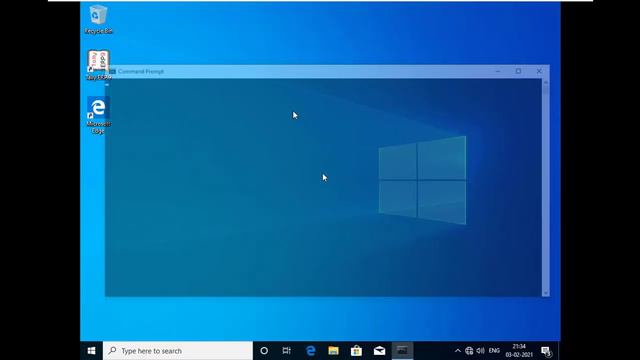This screenshot has width=640, height=360.
Task: Click the Command Prompt scrollbar down arrow
Action: [x=546, y=293]
